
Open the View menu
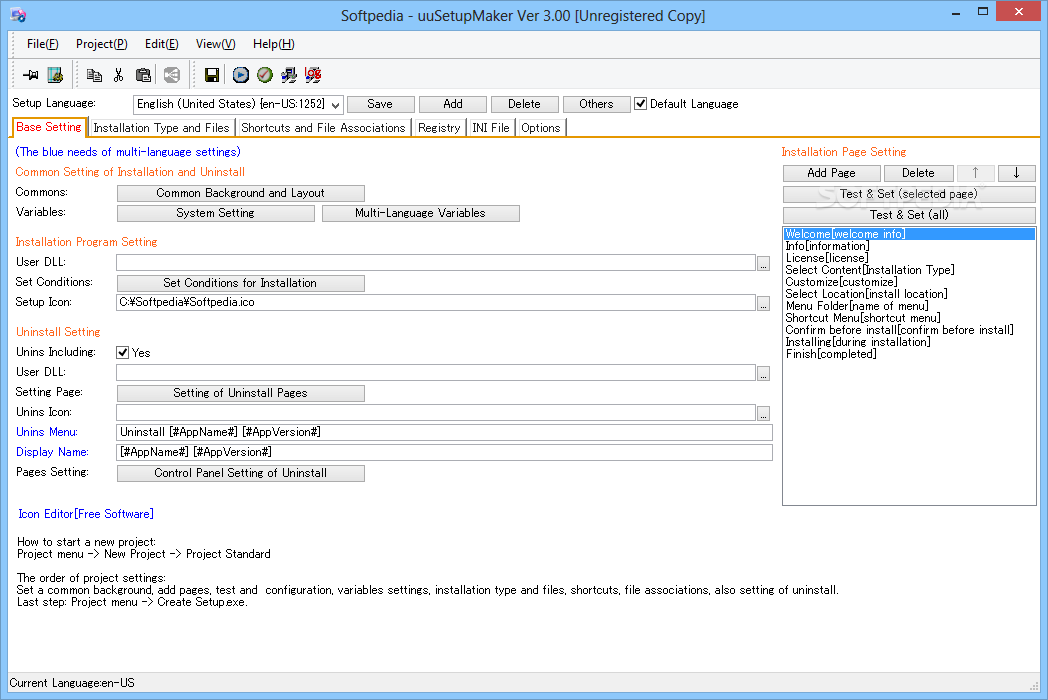tap(215, 44)
